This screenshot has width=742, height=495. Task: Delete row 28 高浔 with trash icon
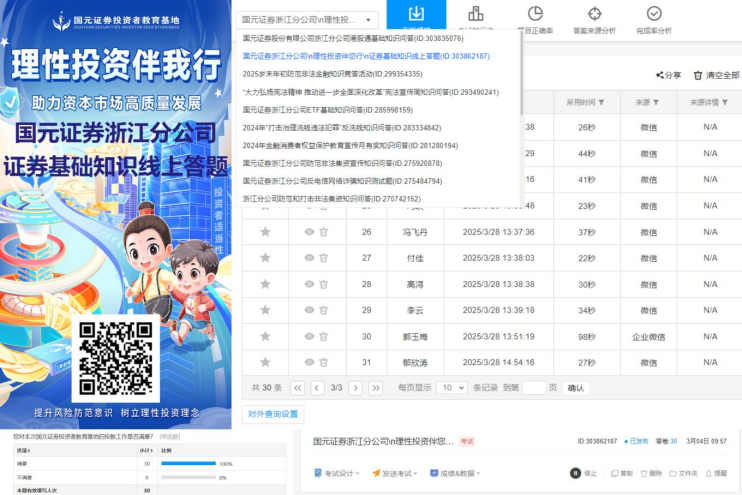[x=324, y=284]
